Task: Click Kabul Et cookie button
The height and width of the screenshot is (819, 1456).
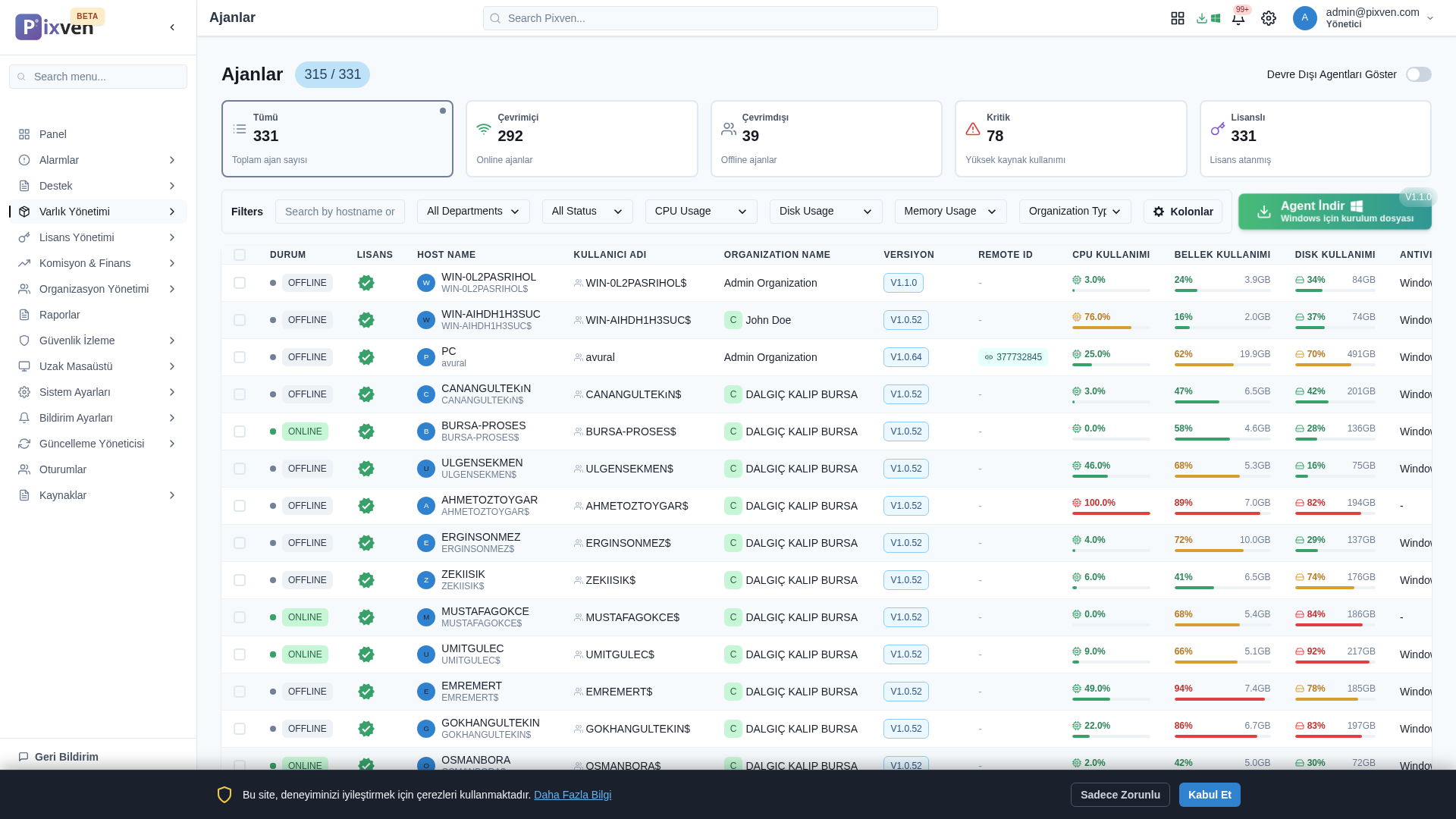Action: pyautogui.click(x=1209, y=795)
